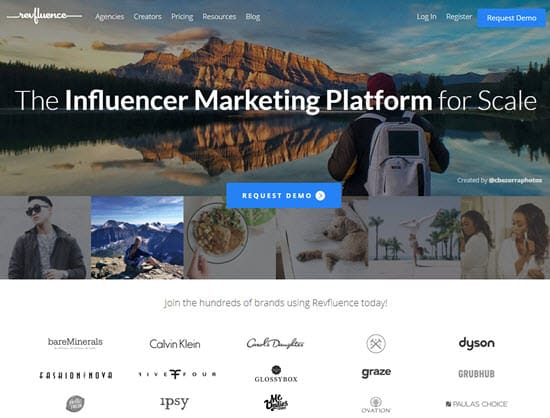Viewport: 550px width, 418px height.
Task: Click the Fashion Nova brand logo
Action: [x=76, y=375]
